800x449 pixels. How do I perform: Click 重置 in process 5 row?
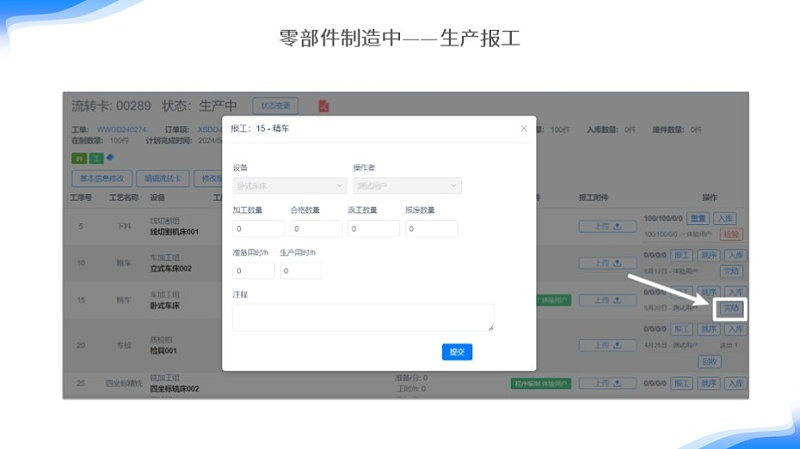698,218
